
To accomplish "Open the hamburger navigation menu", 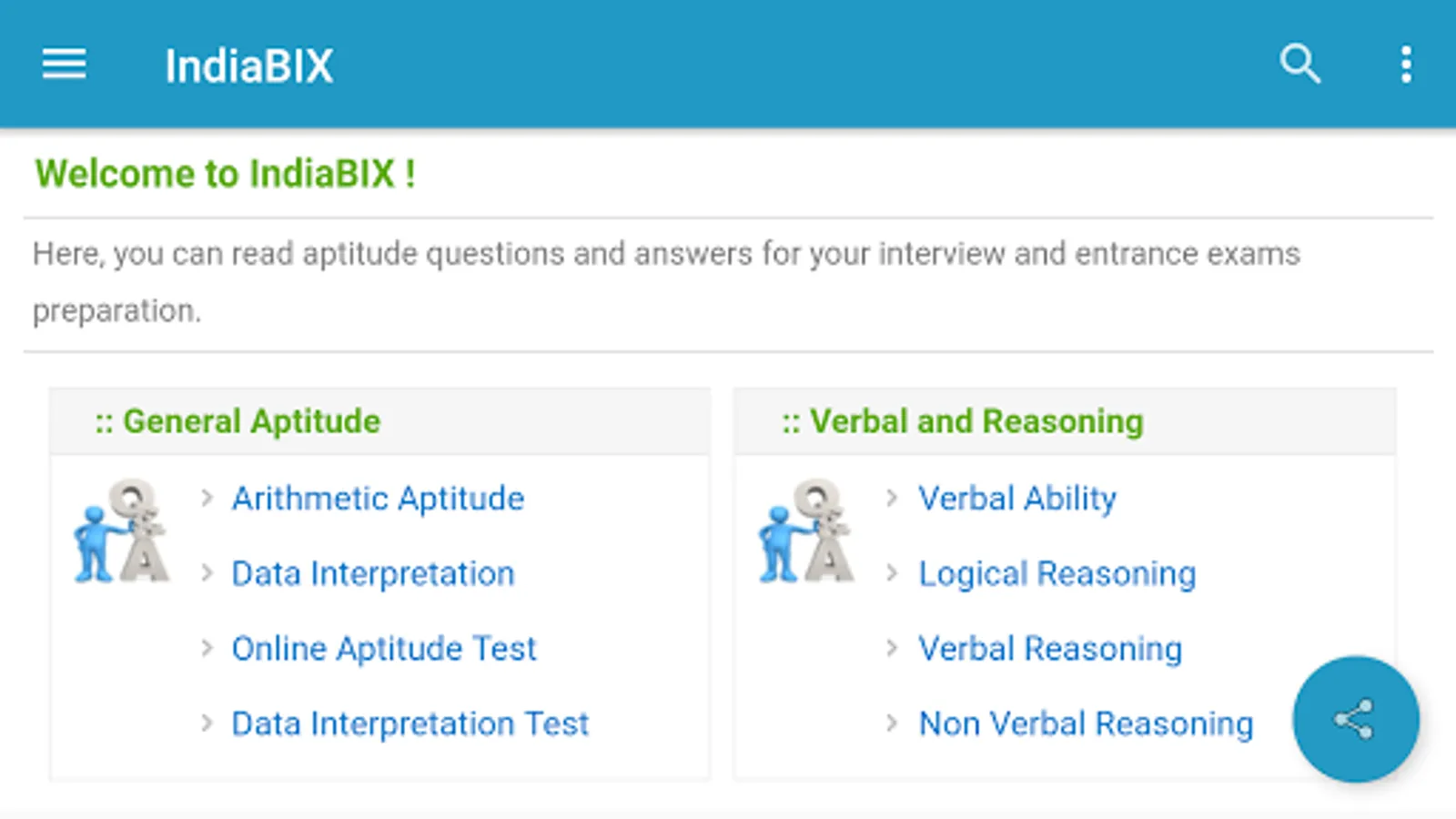I will coord(64,65).
